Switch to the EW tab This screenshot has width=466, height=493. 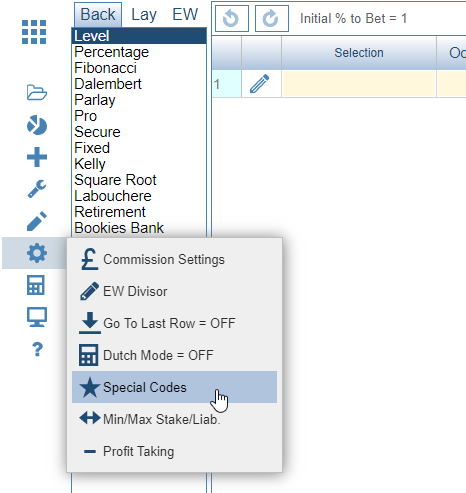[x=185, y=15]
